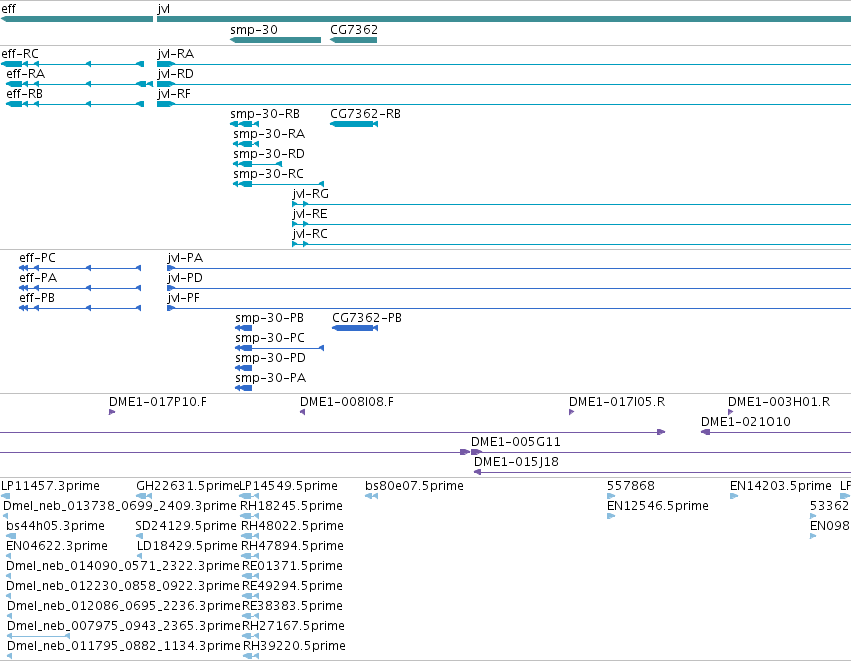Click smp-30-PD protein feature

coord(243,368)
